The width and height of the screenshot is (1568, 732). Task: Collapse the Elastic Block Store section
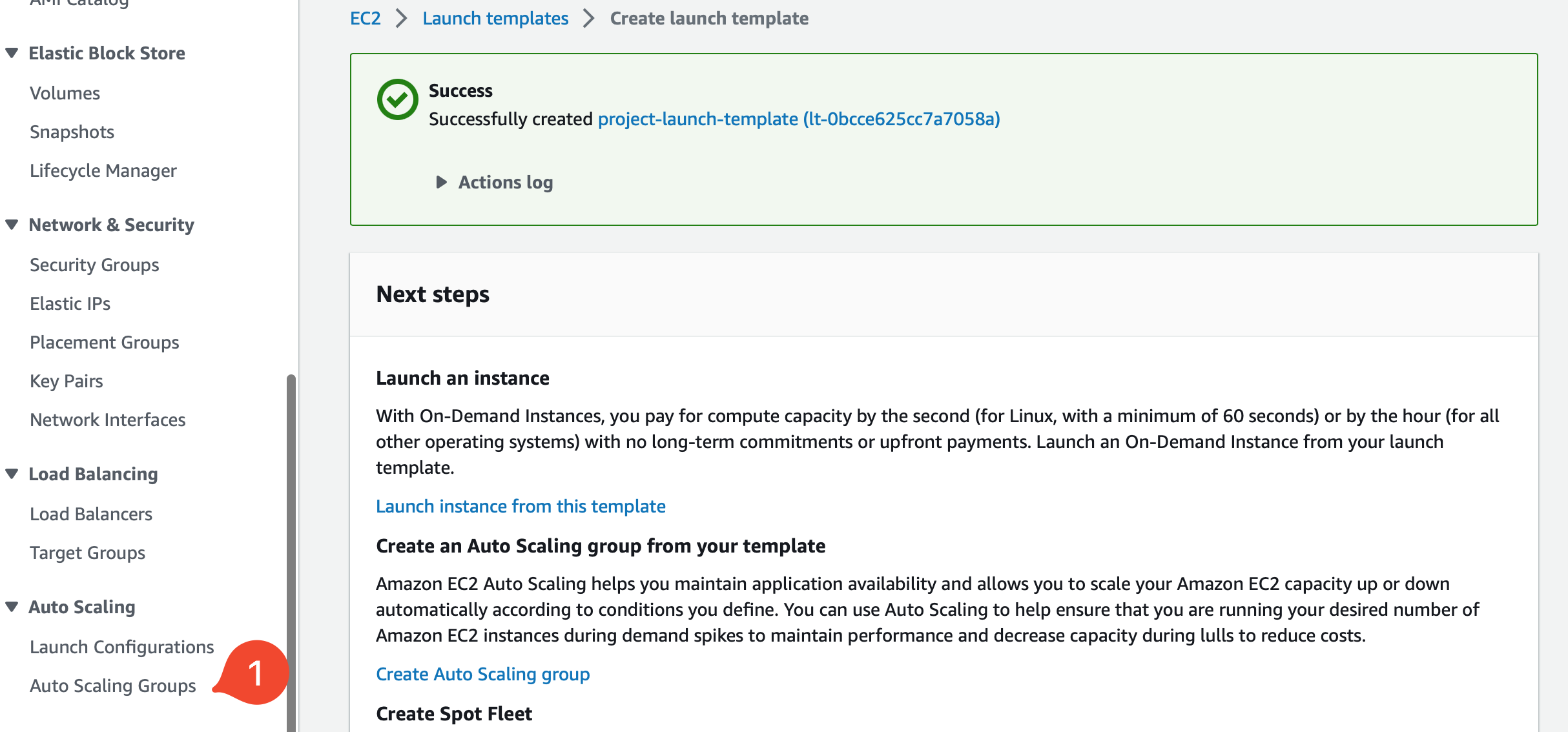(x=12, y=53)
